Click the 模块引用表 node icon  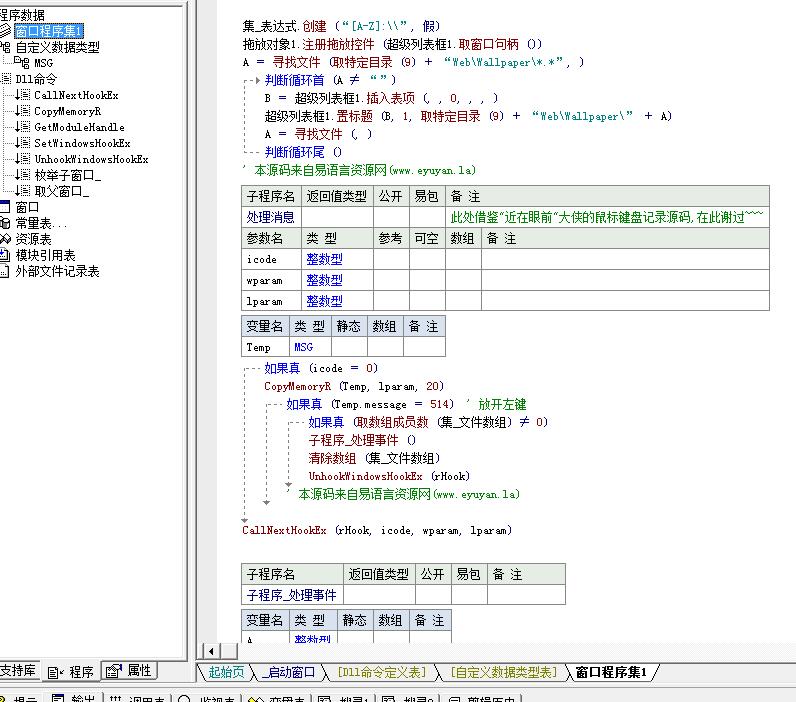point(5,255)
